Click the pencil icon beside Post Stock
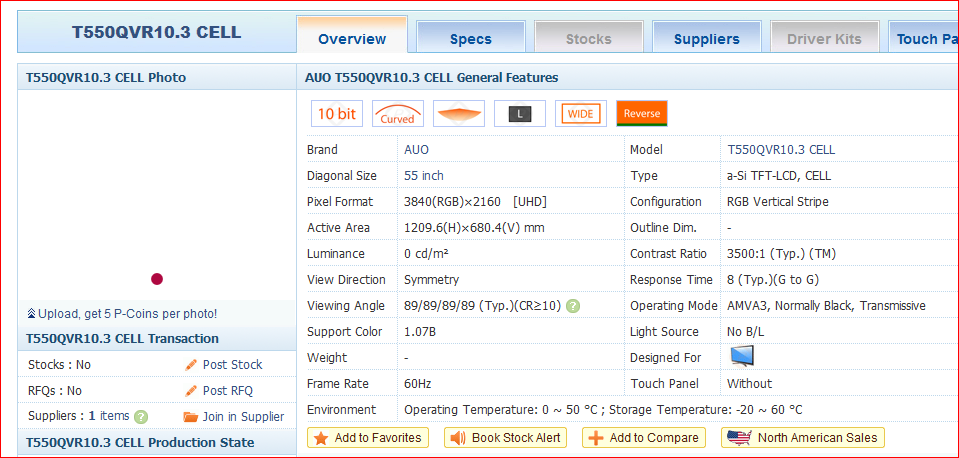 (191, 365)
